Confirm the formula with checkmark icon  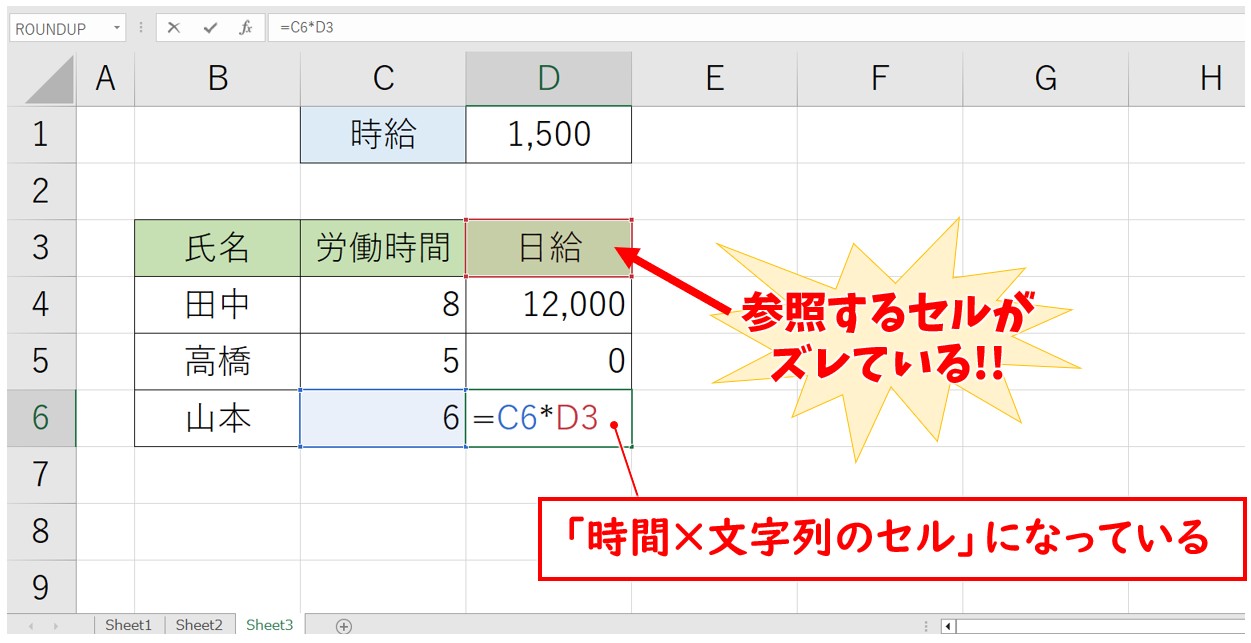tap(210, 28)
